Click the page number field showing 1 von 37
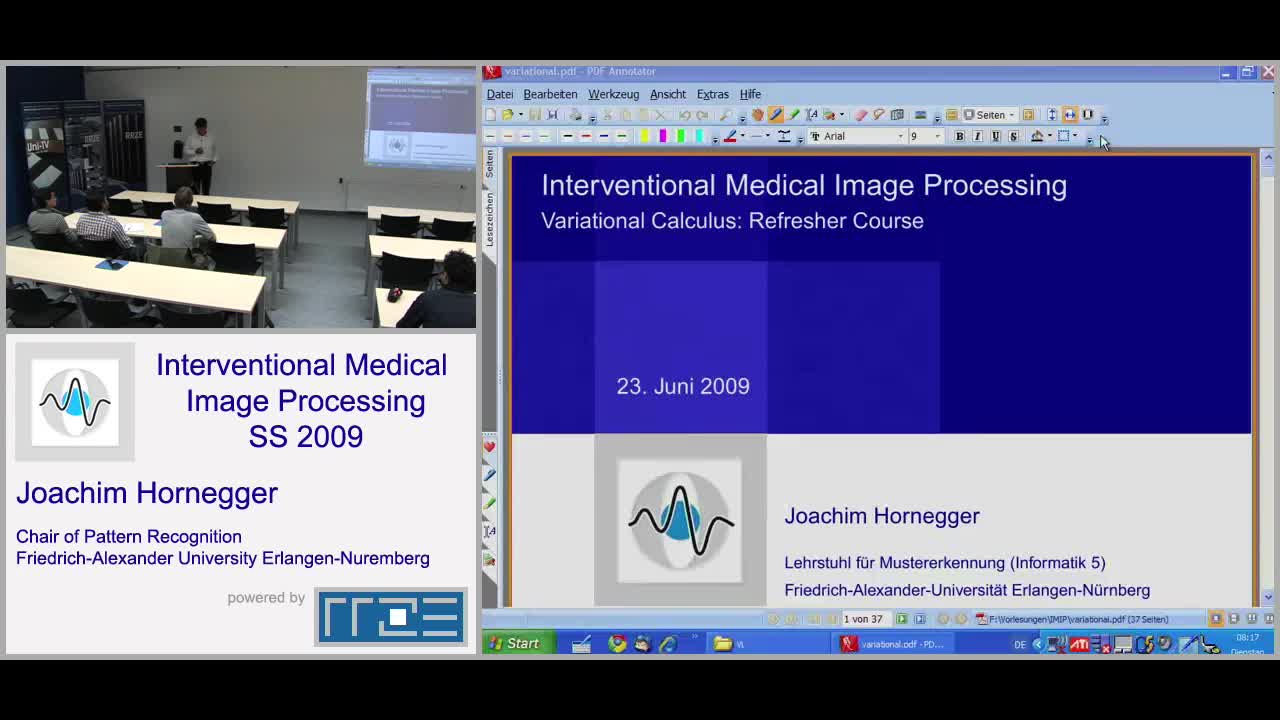The image size is (1280, 720). point(864,618)
